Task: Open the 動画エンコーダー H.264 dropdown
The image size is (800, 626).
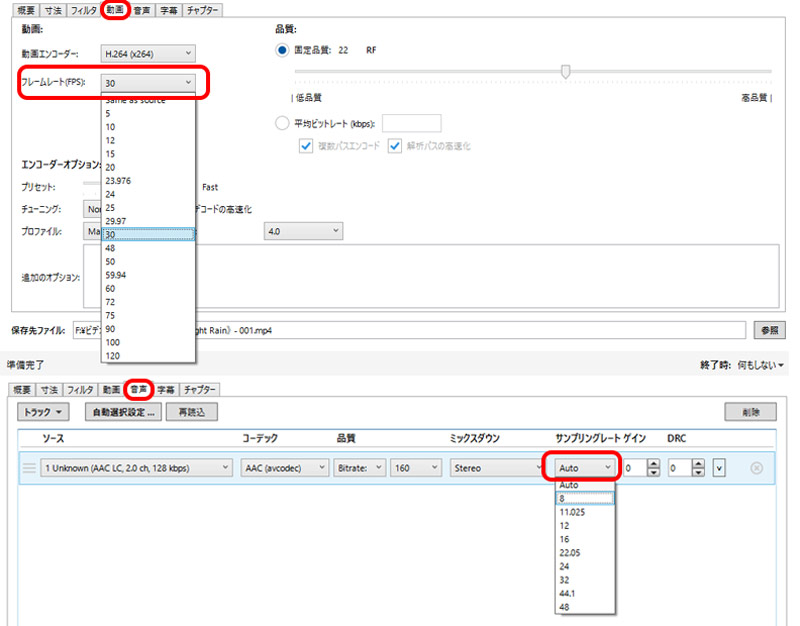Action: coord(149,51)
